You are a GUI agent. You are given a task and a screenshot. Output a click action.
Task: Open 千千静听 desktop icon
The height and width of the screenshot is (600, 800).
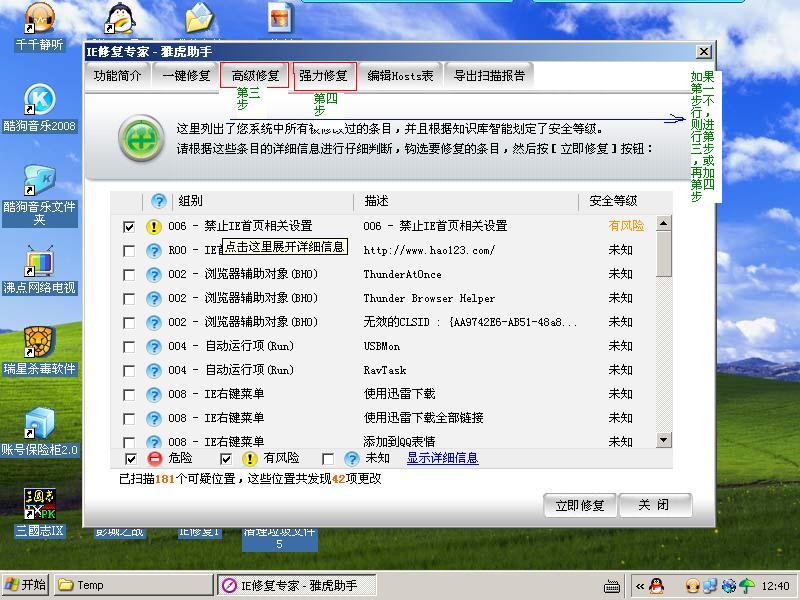39,21
